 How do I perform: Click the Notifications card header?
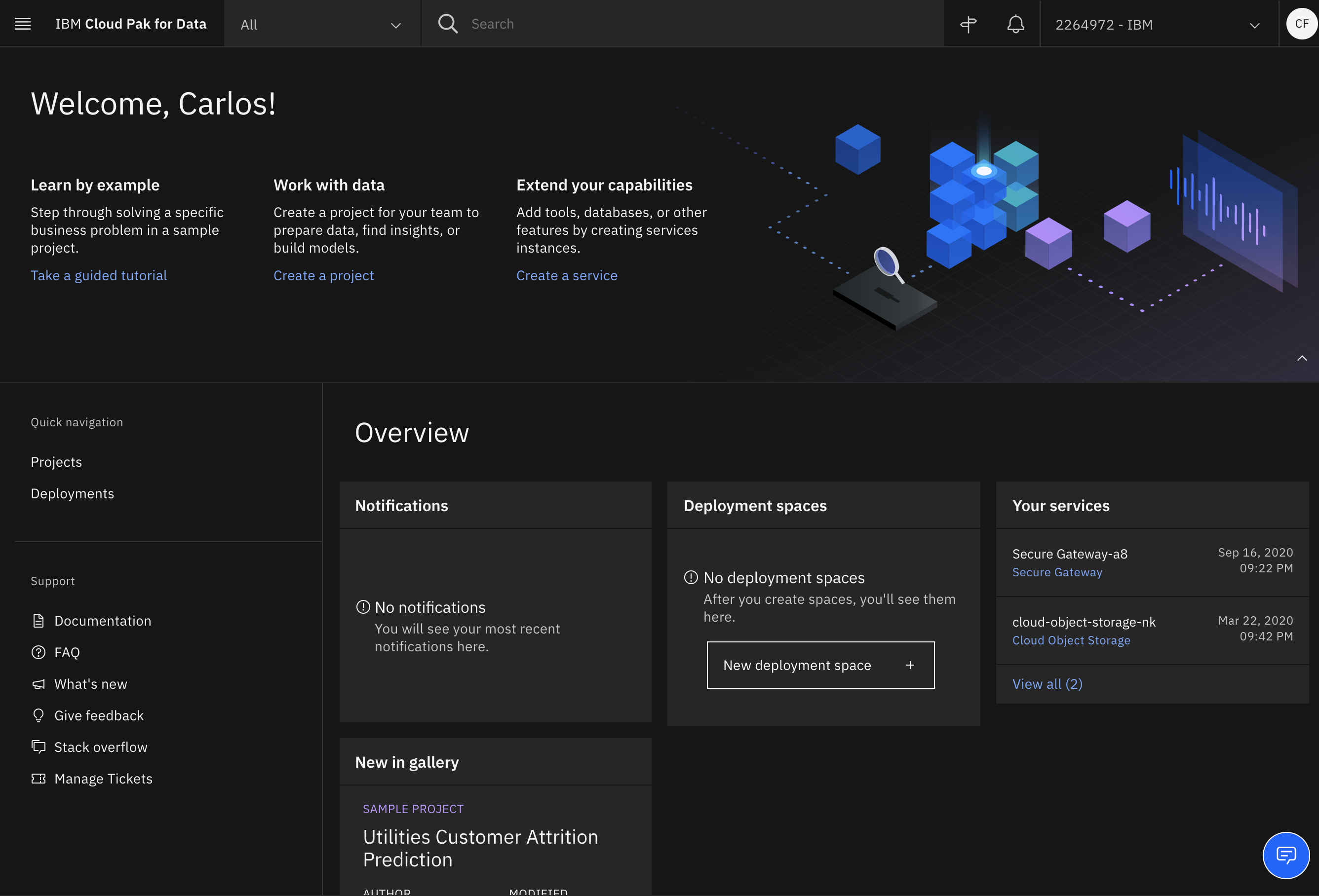tap(495, 505)
